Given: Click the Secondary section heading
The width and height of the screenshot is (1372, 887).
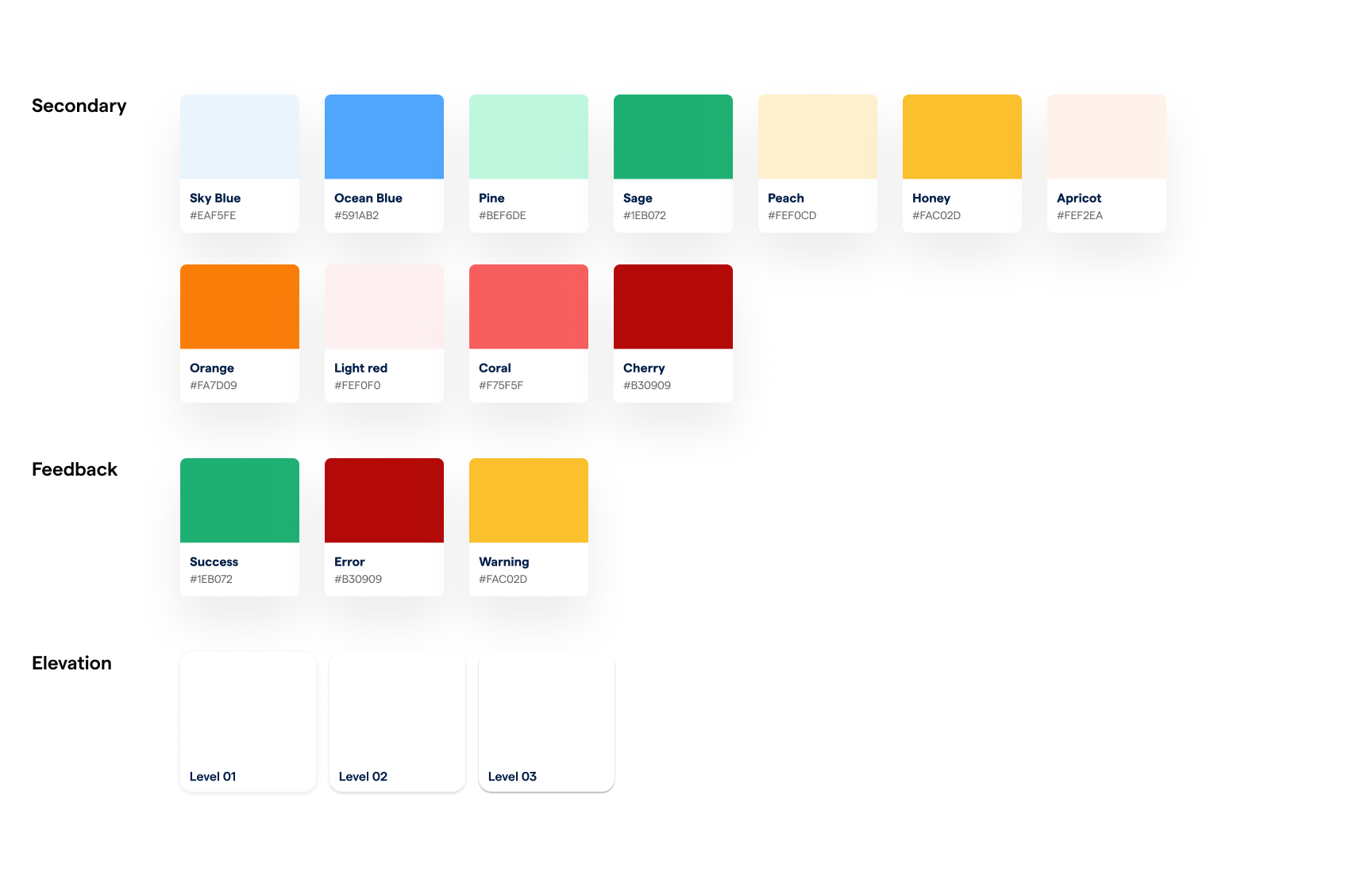Looking at the screenshot, I should click(x=79, y=106).
